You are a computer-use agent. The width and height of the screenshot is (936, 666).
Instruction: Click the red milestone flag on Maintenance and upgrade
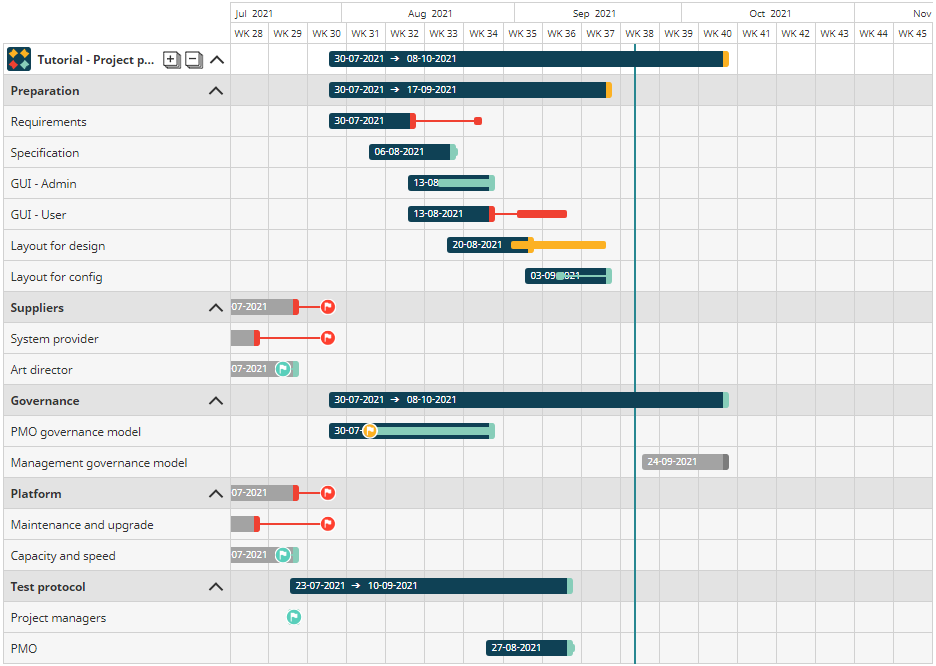pos(328,524)
